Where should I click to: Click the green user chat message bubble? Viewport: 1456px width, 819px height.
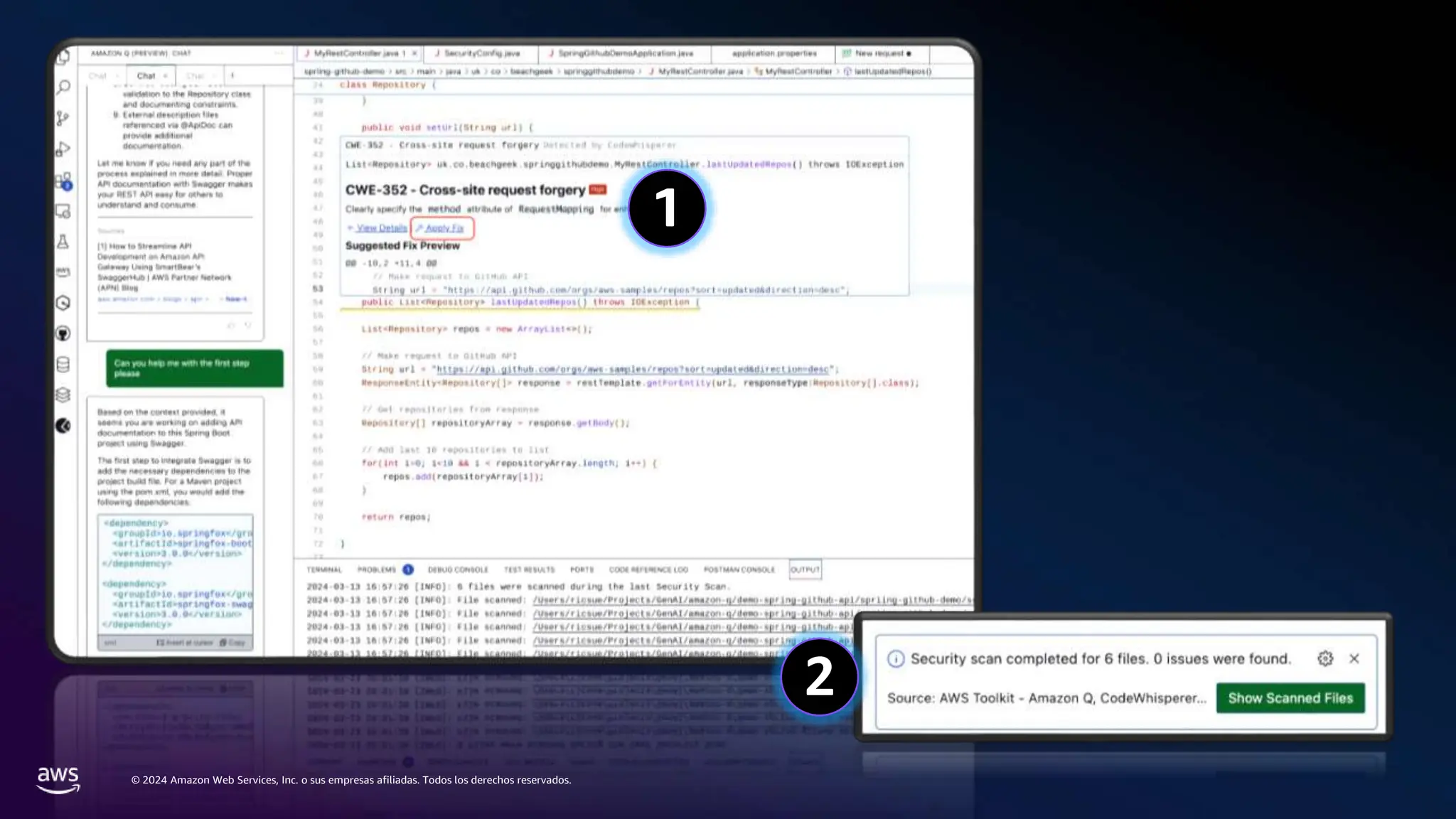(x=195, y=368)
